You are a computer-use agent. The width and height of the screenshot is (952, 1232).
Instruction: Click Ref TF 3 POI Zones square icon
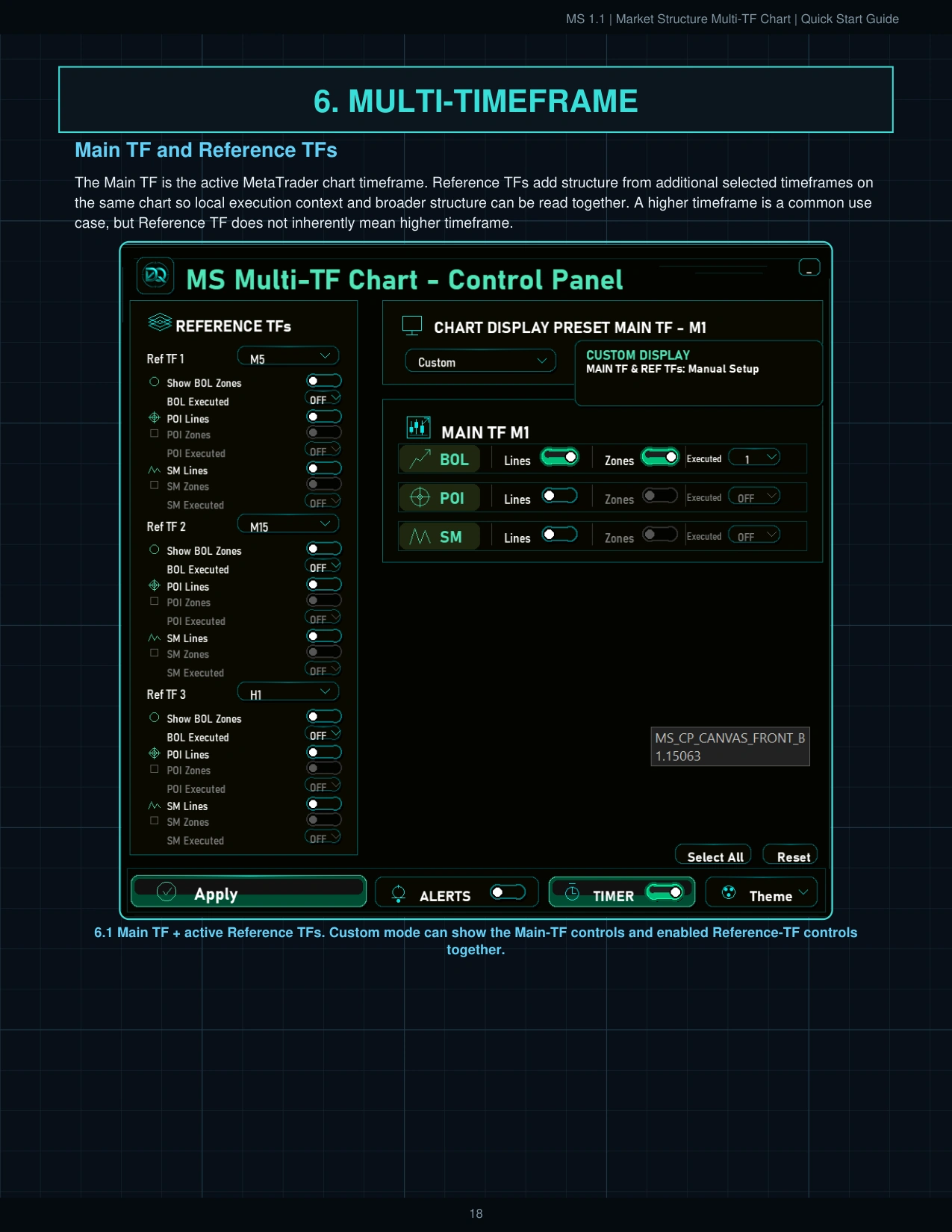pos(155,769)
